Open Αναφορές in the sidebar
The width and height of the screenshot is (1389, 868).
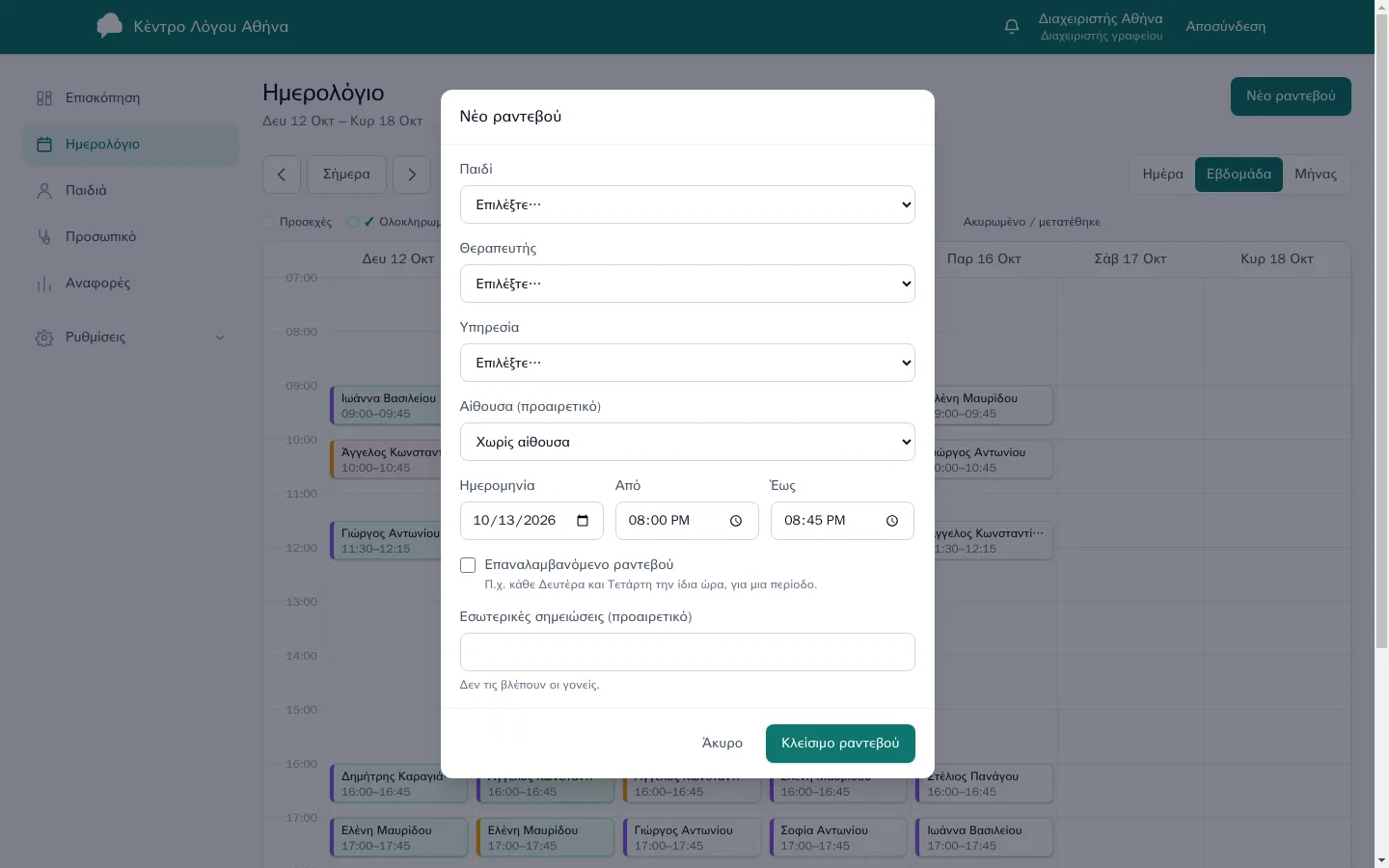pyautogui.click(x=131, y=284)
